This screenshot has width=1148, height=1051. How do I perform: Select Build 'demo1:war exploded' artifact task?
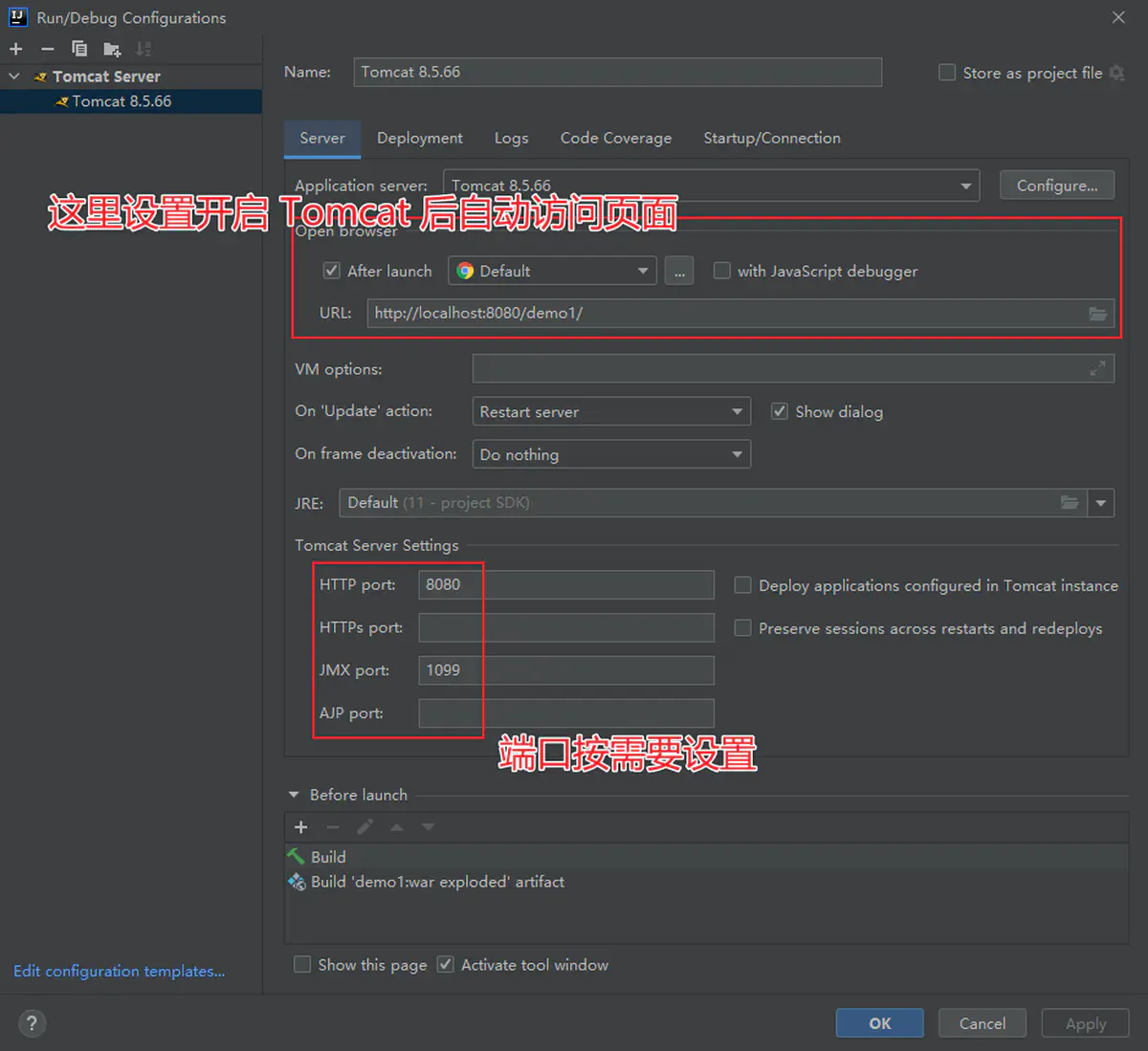pyautogui.click(x=706, y=882)
